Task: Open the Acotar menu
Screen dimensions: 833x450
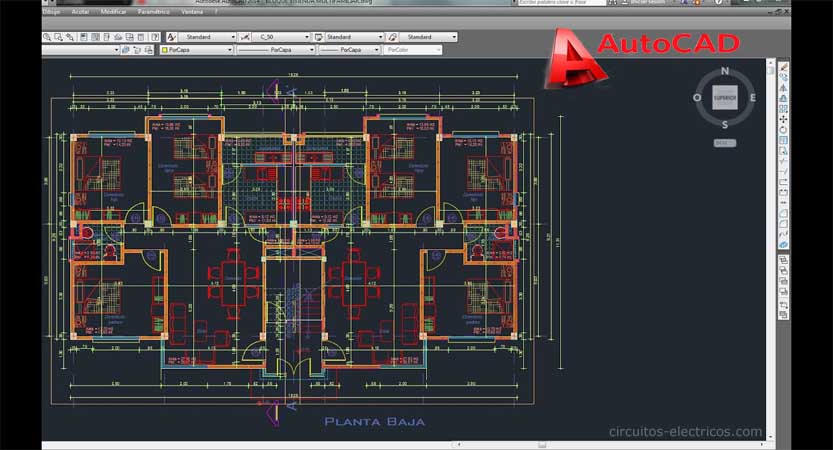Action: pos(80,12)
